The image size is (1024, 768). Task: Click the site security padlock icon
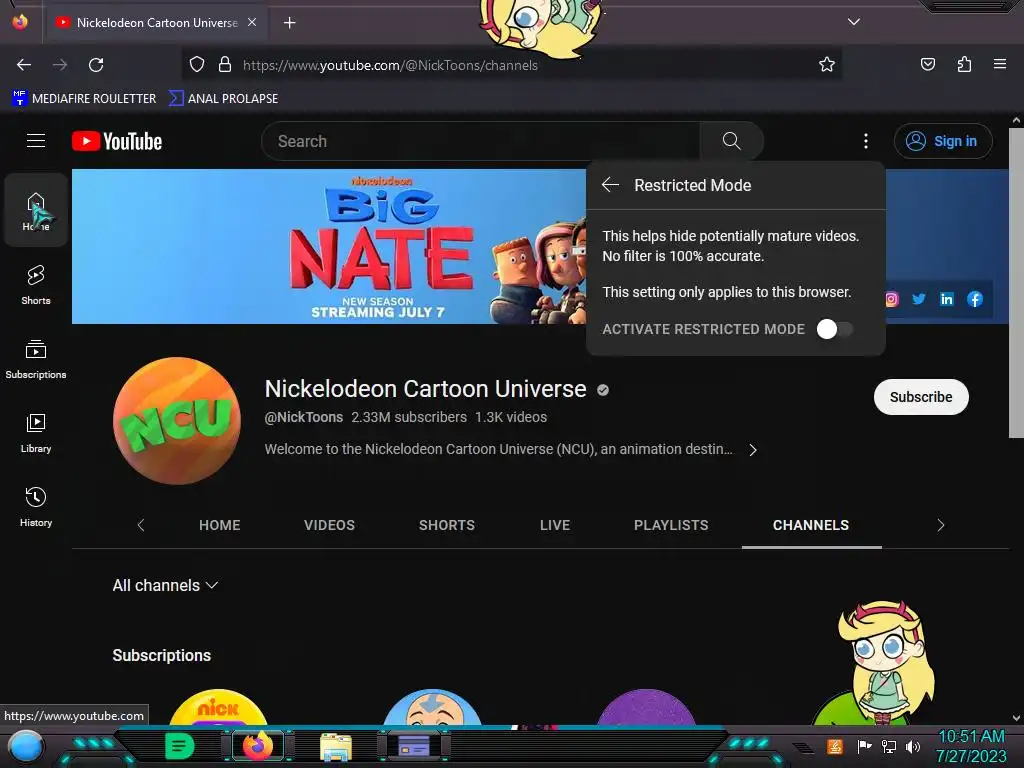coord(225,65)
